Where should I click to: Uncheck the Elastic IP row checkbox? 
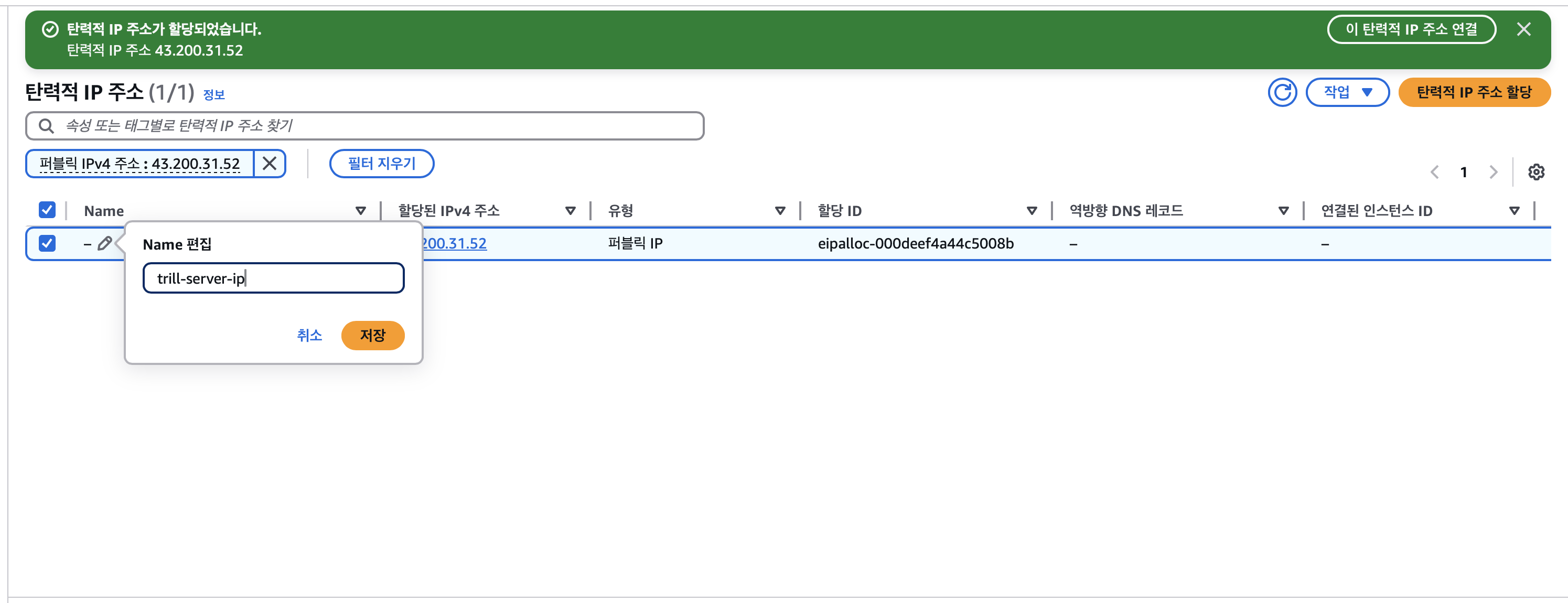(47, 243)
